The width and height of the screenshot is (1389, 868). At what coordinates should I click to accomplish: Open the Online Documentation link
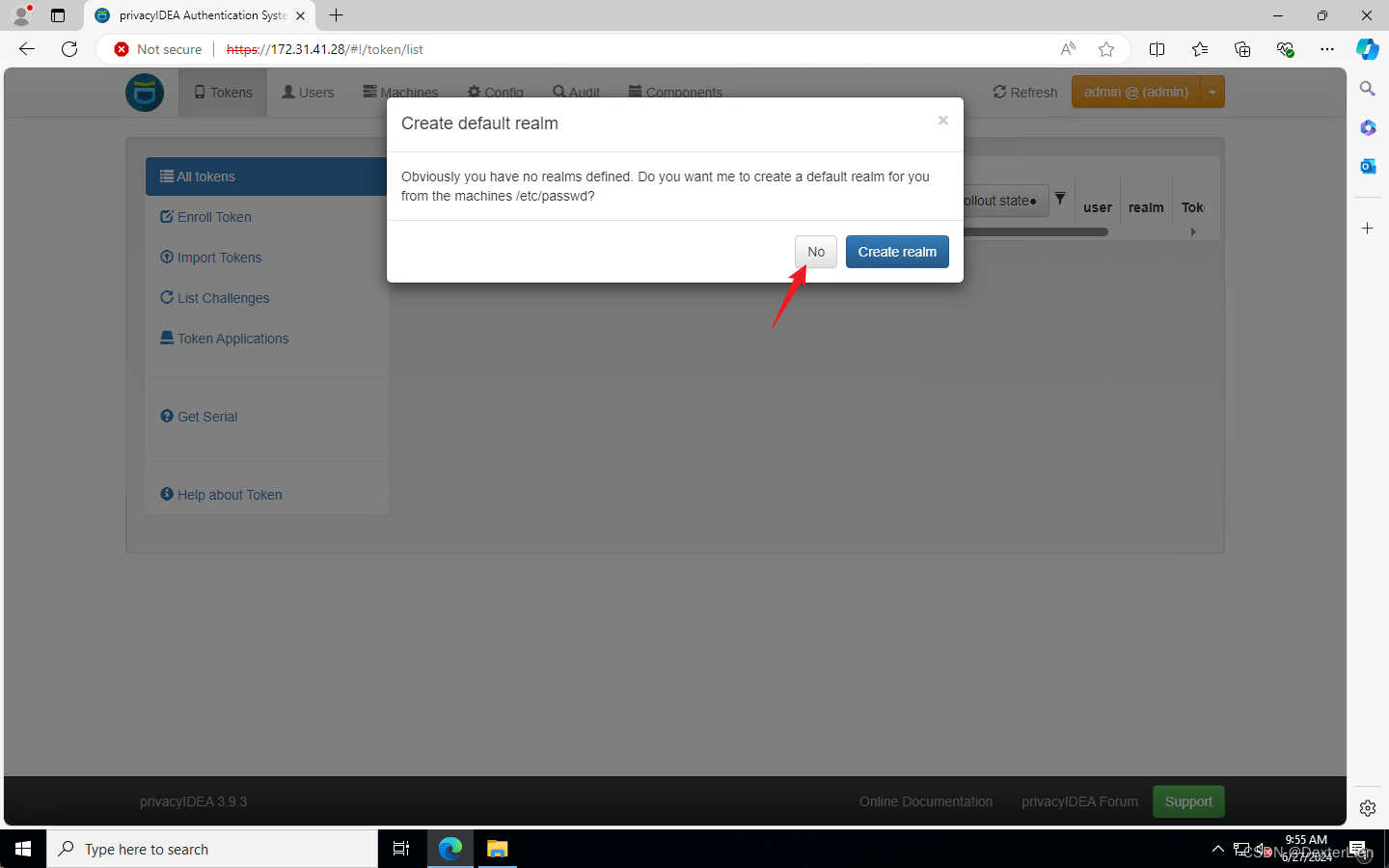[926, 801]
